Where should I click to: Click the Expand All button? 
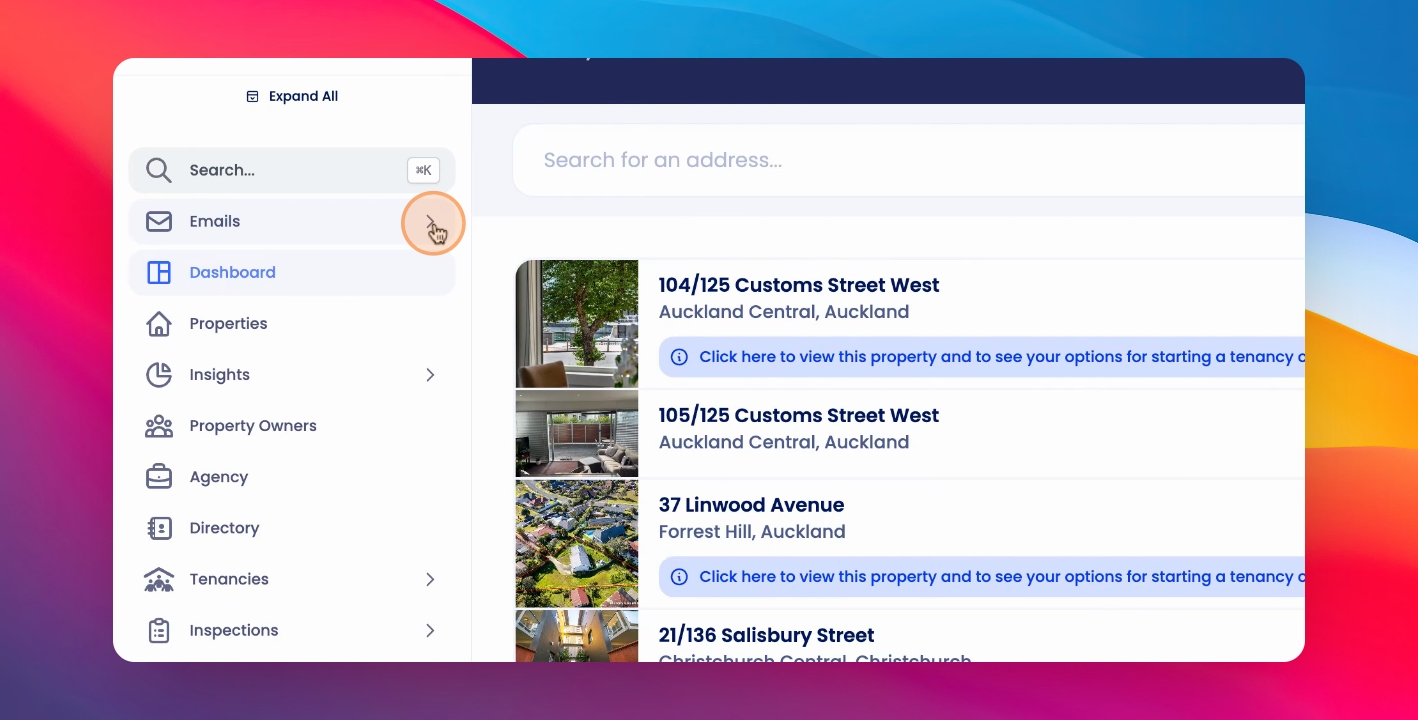point(292,97)
